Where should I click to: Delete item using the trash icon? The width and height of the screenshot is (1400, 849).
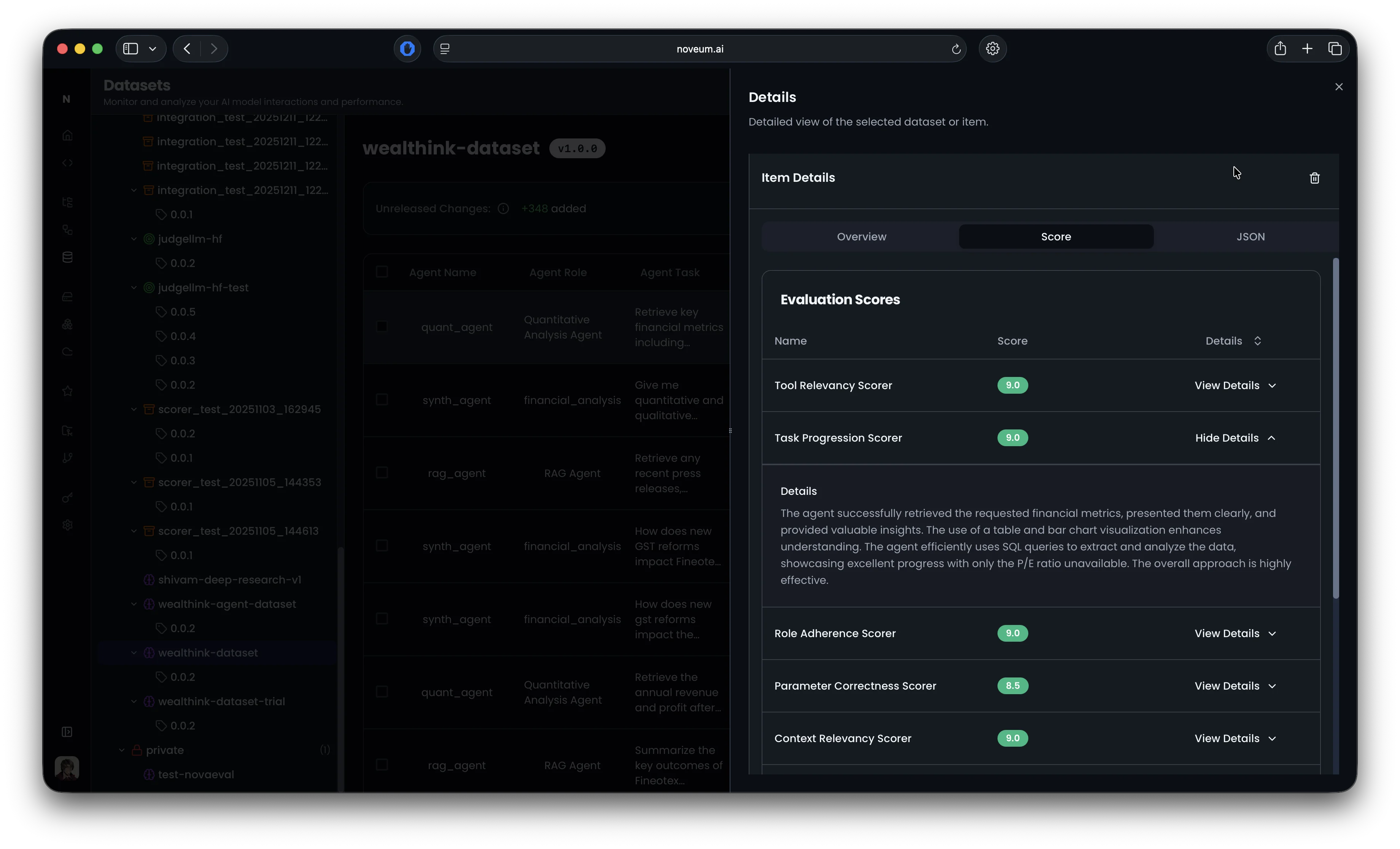pyautogui.click(x=1314, y=178)
